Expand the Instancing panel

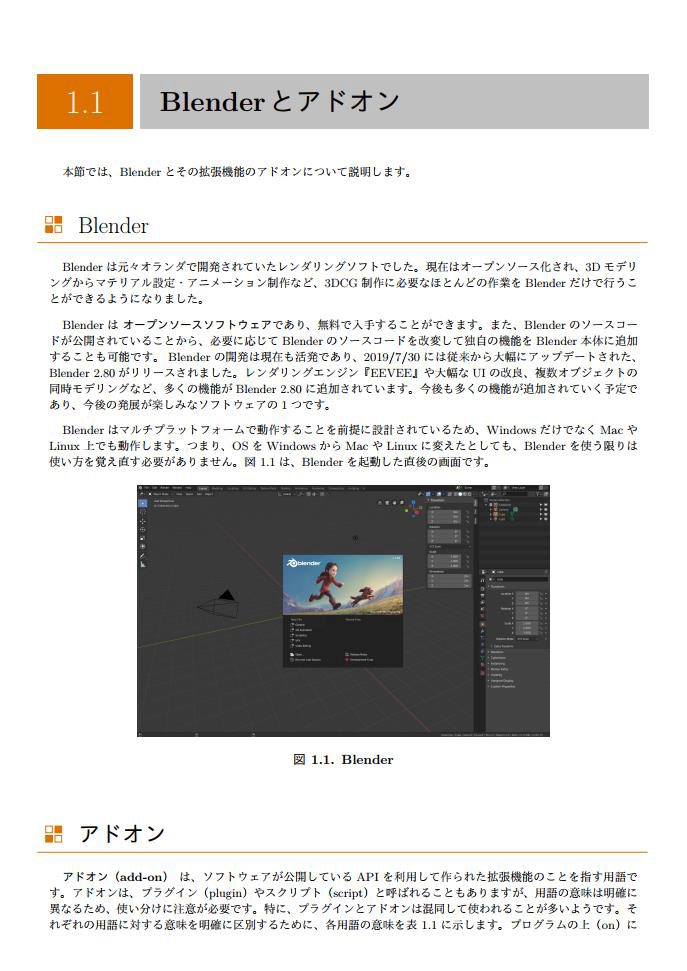click(497, 664)
